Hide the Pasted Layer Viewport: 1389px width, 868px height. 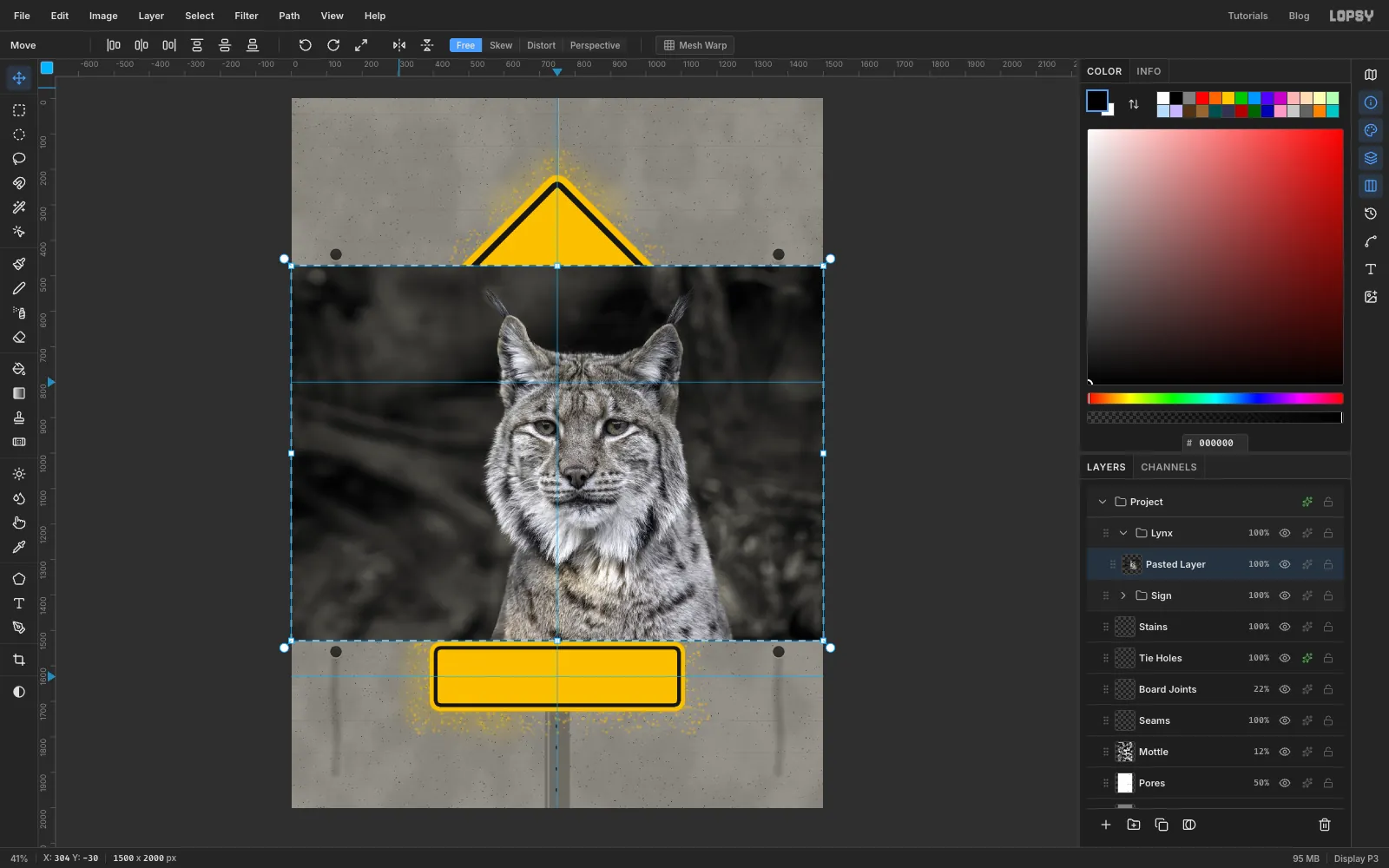pyautogui.click(x=1285, y=564)
